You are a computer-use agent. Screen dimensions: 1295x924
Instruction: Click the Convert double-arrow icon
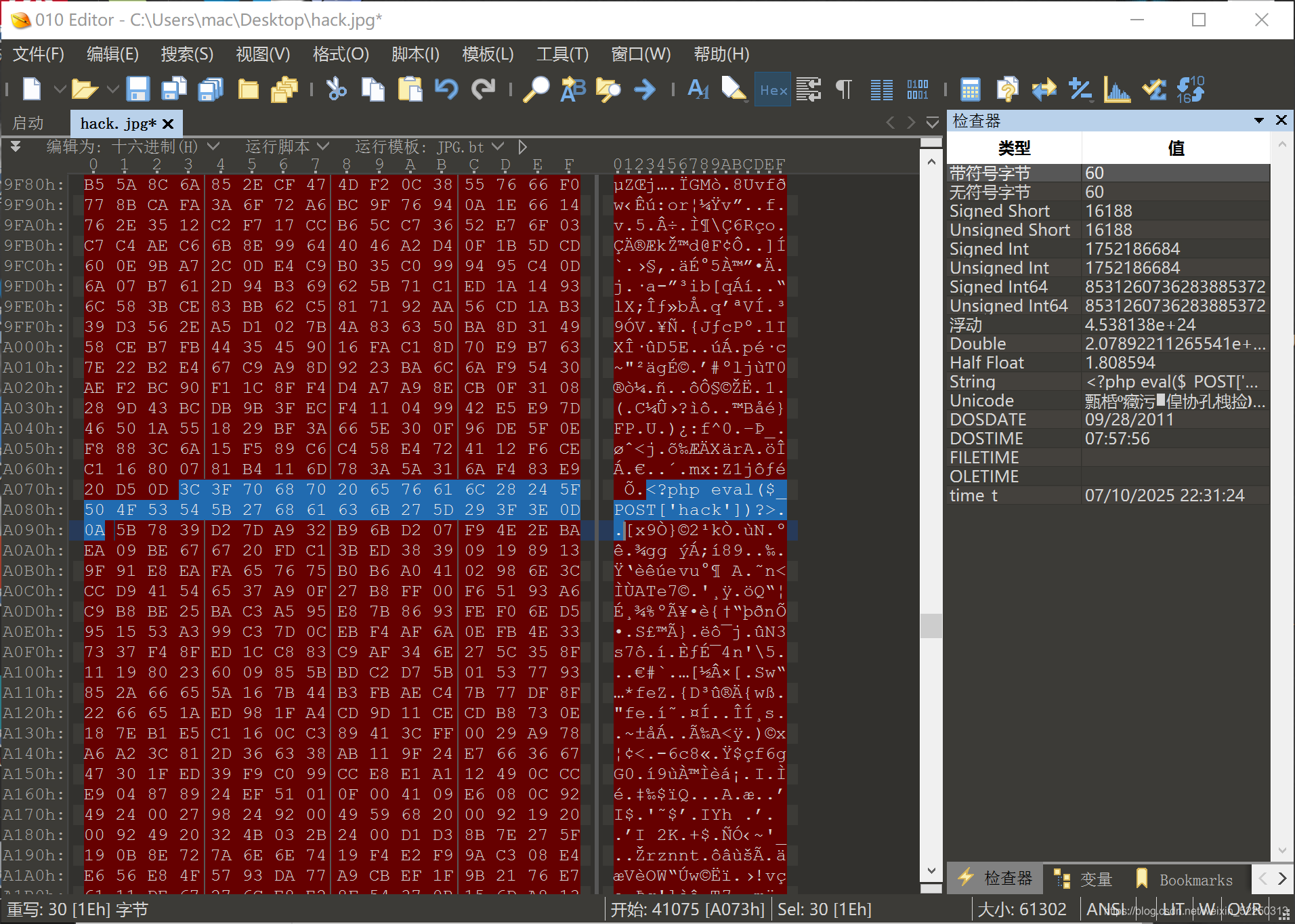click(x=1044, y=89)
